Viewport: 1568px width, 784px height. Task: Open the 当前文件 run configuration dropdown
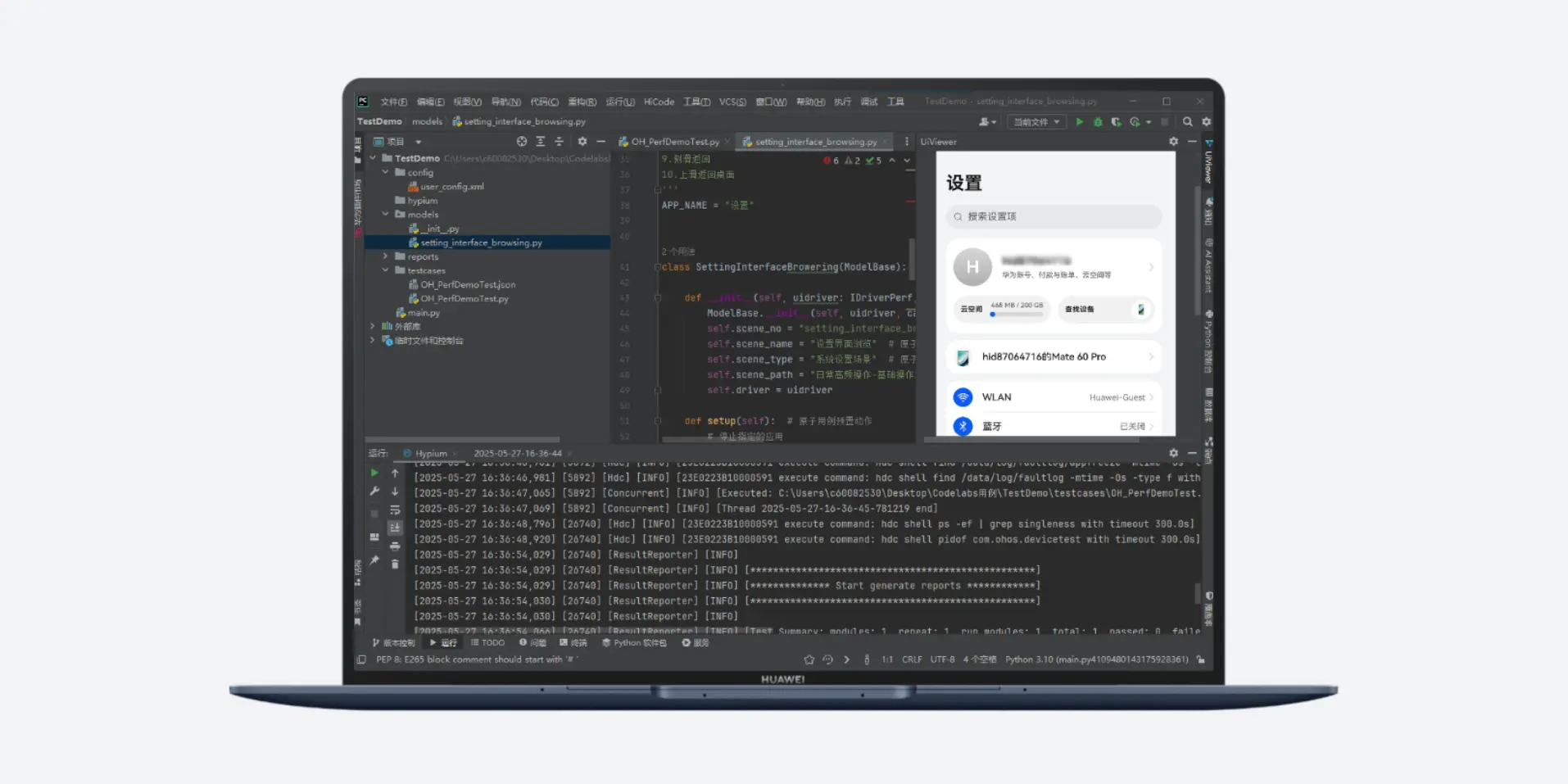coord(1036,122)
